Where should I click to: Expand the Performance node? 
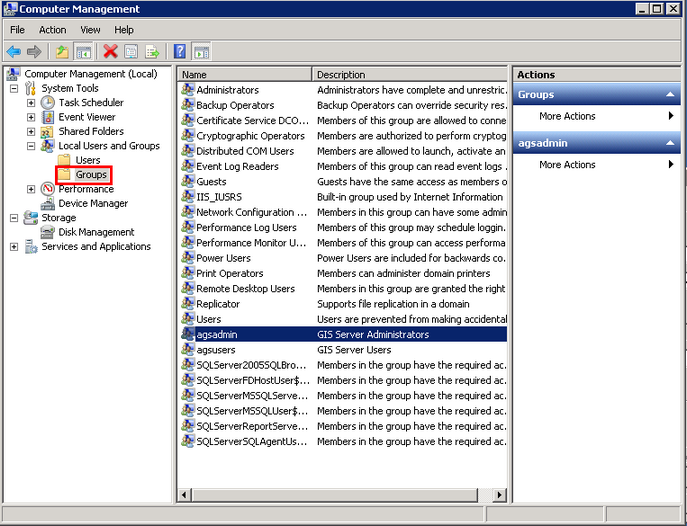point(31,189)
